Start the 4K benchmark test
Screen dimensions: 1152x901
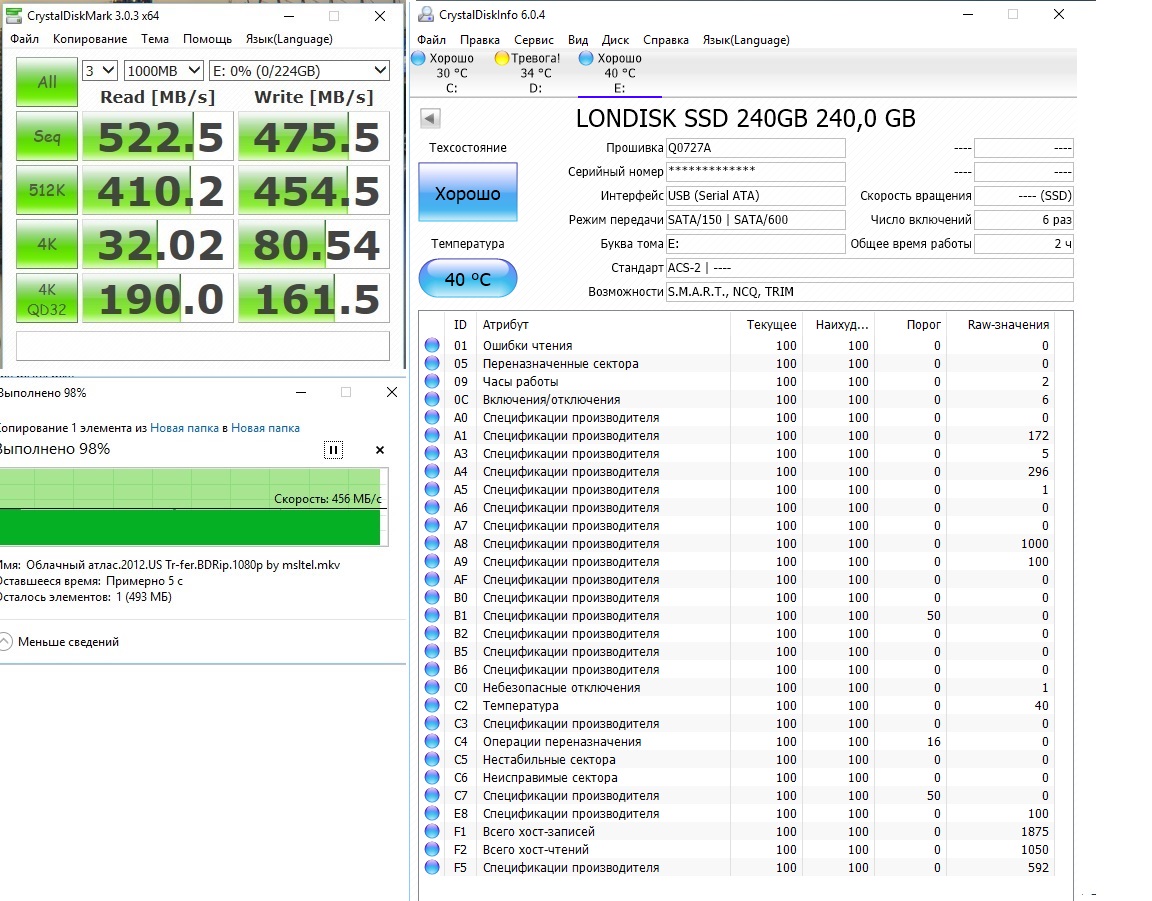point(47,244)
